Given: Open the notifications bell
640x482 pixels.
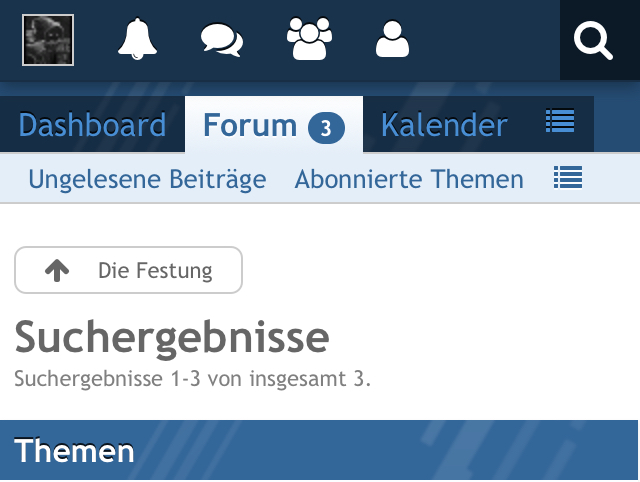Looking at the screenshot, I should tap(137, 40).
